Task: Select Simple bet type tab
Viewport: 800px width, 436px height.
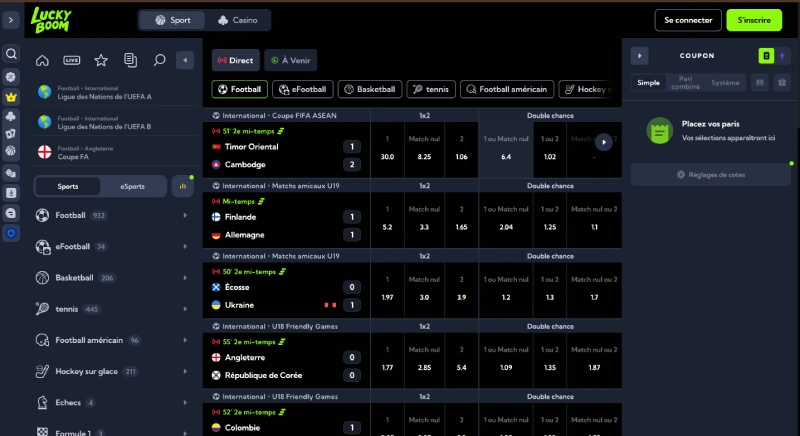Action: [648, 83]
